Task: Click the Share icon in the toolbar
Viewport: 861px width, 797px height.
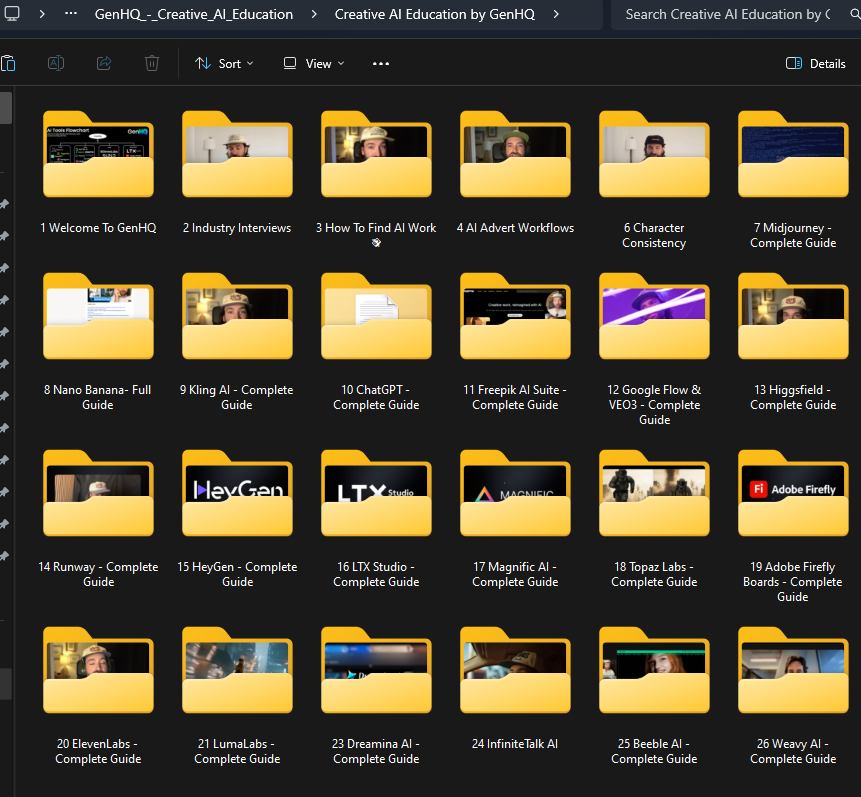Action: pyautogui.click(x=104, y=63)
